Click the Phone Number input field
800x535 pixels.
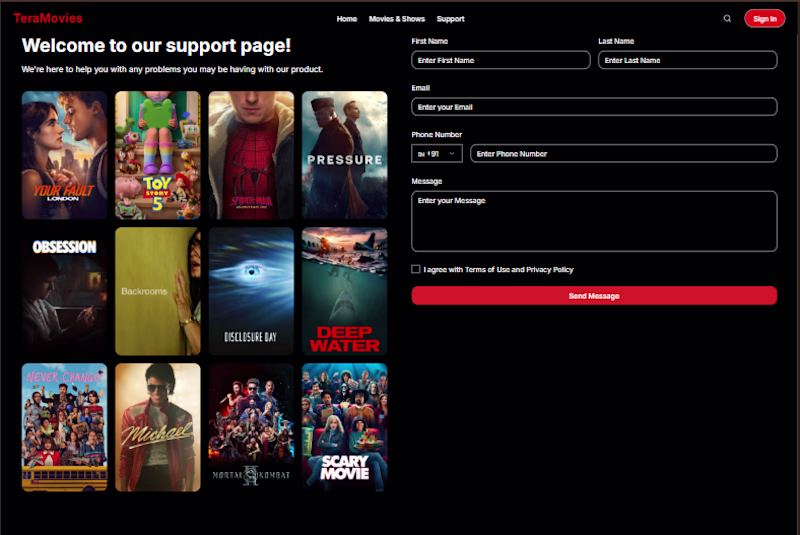pos(623,154)
